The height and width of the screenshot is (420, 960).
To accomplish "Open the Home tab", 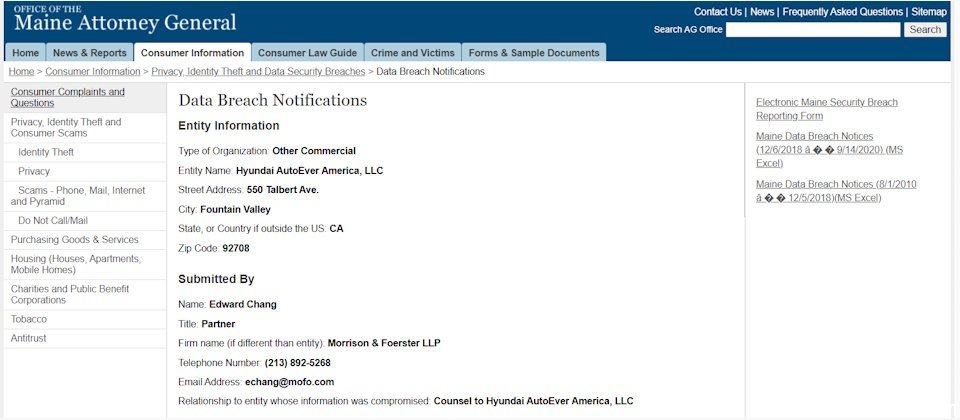I will pos(26,53).
